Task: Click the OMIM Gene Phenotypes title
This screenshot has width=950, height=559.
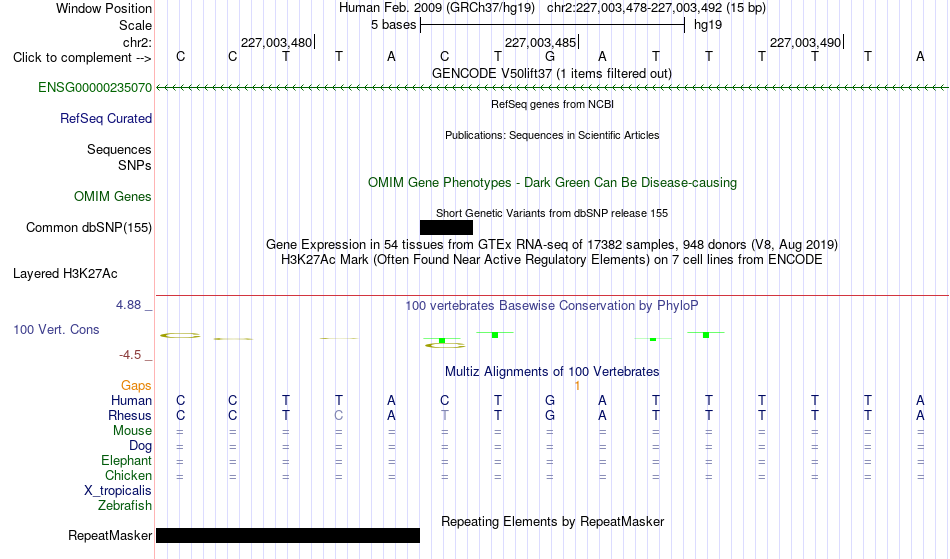Action: point(552,182)
